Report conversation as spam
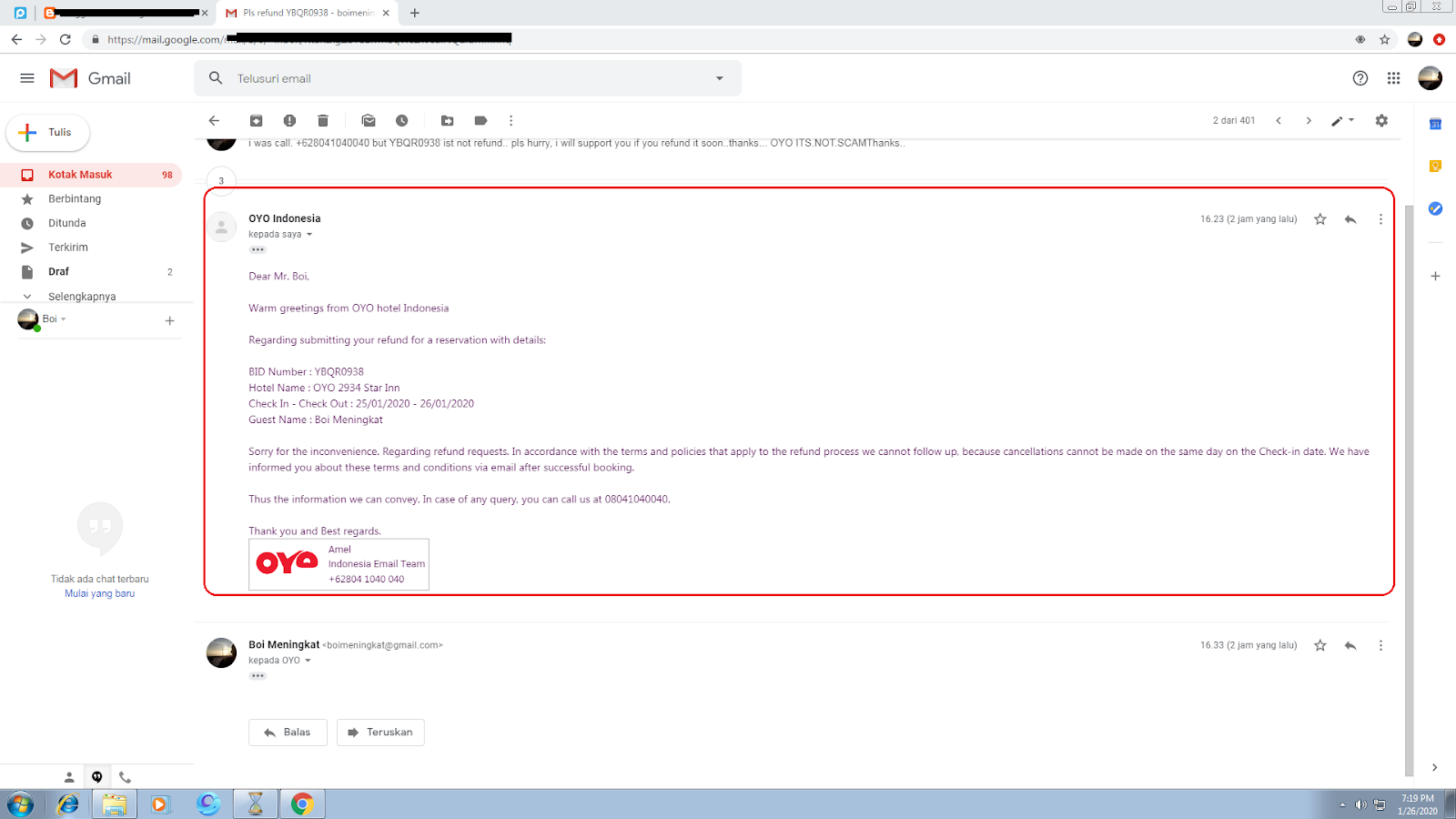This screenshot has width=1456, height=819. pos(289,120)
